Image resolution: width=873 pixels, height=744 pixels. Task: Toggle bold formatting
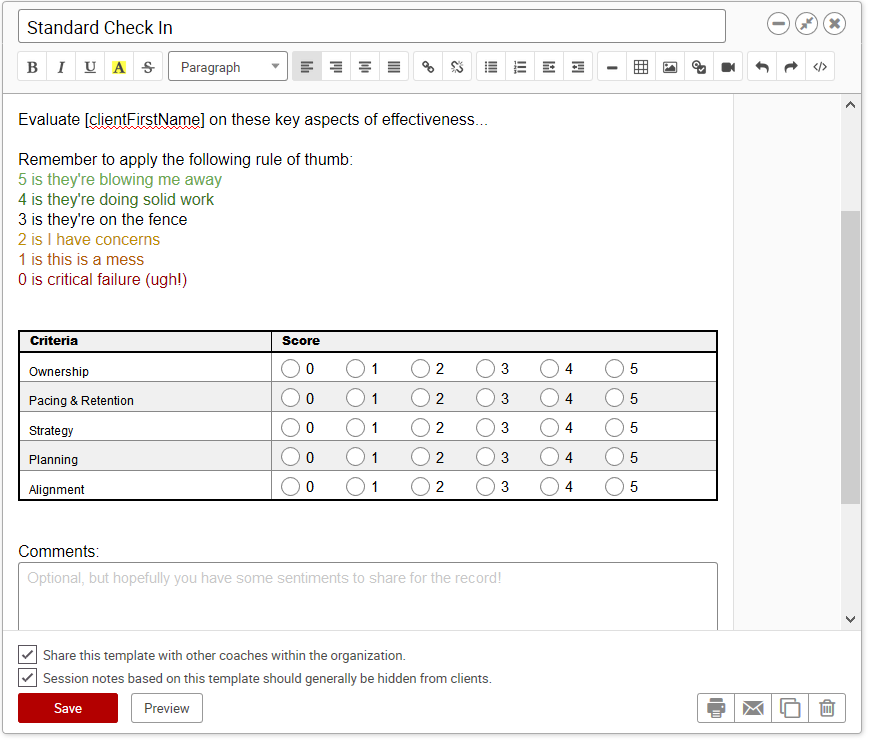coord(32,67)
